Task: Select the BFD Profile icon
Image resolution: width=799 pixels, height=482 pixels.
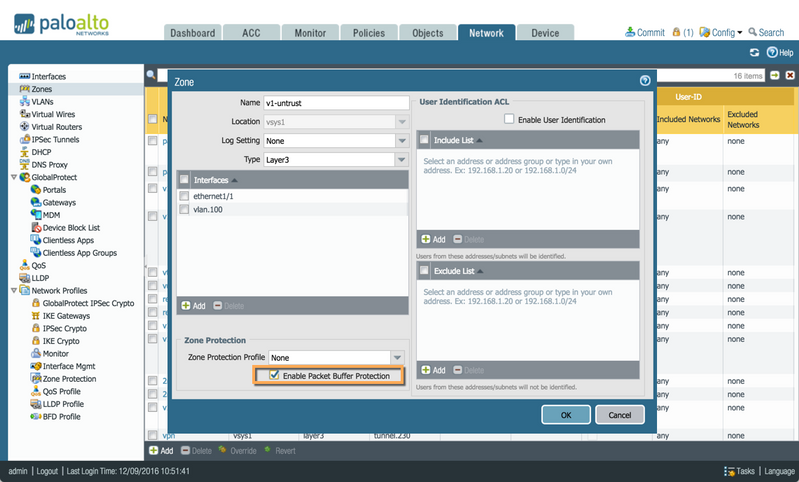Action: click(x=36, y=416)
